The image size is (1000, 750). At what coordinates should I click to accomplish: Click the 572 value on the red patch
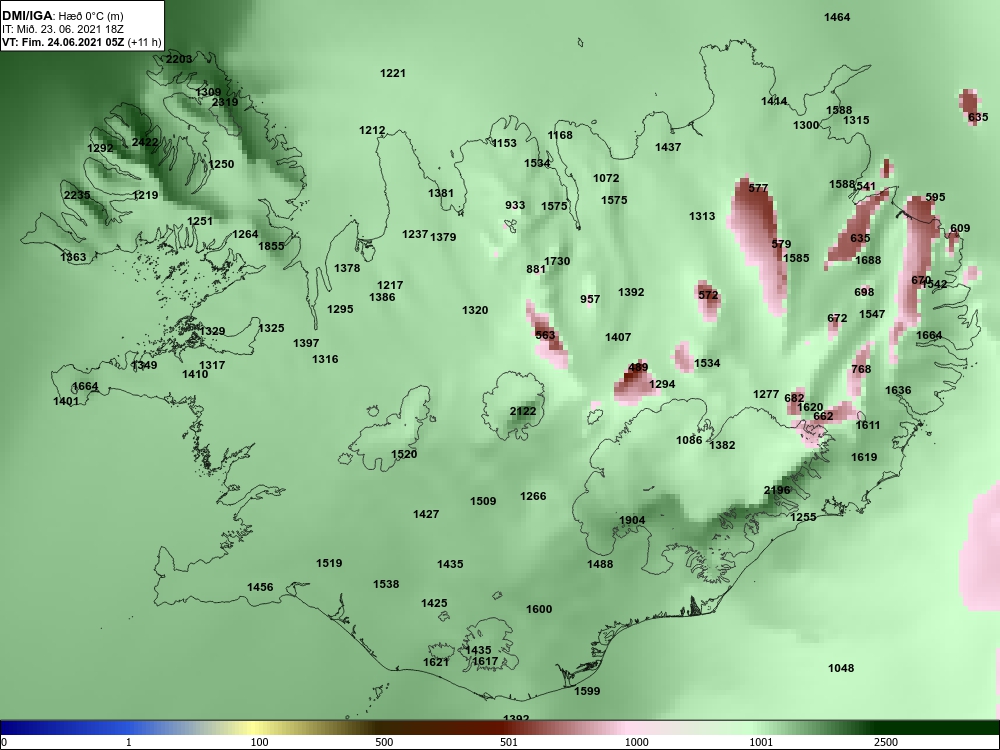[708, 295]
